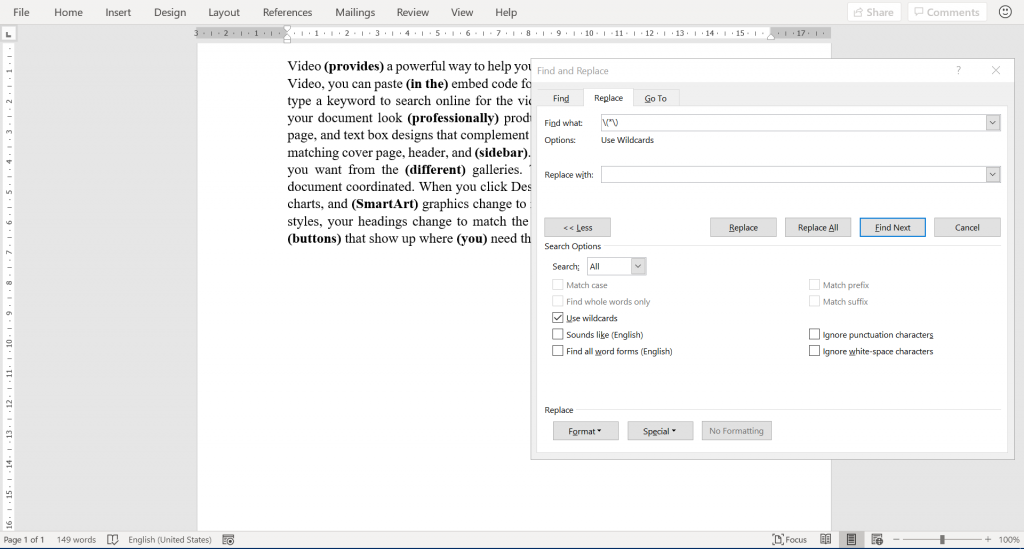
Task: Switch to the Go To tab
Action: pyautogui.click(x=655, y=98)
